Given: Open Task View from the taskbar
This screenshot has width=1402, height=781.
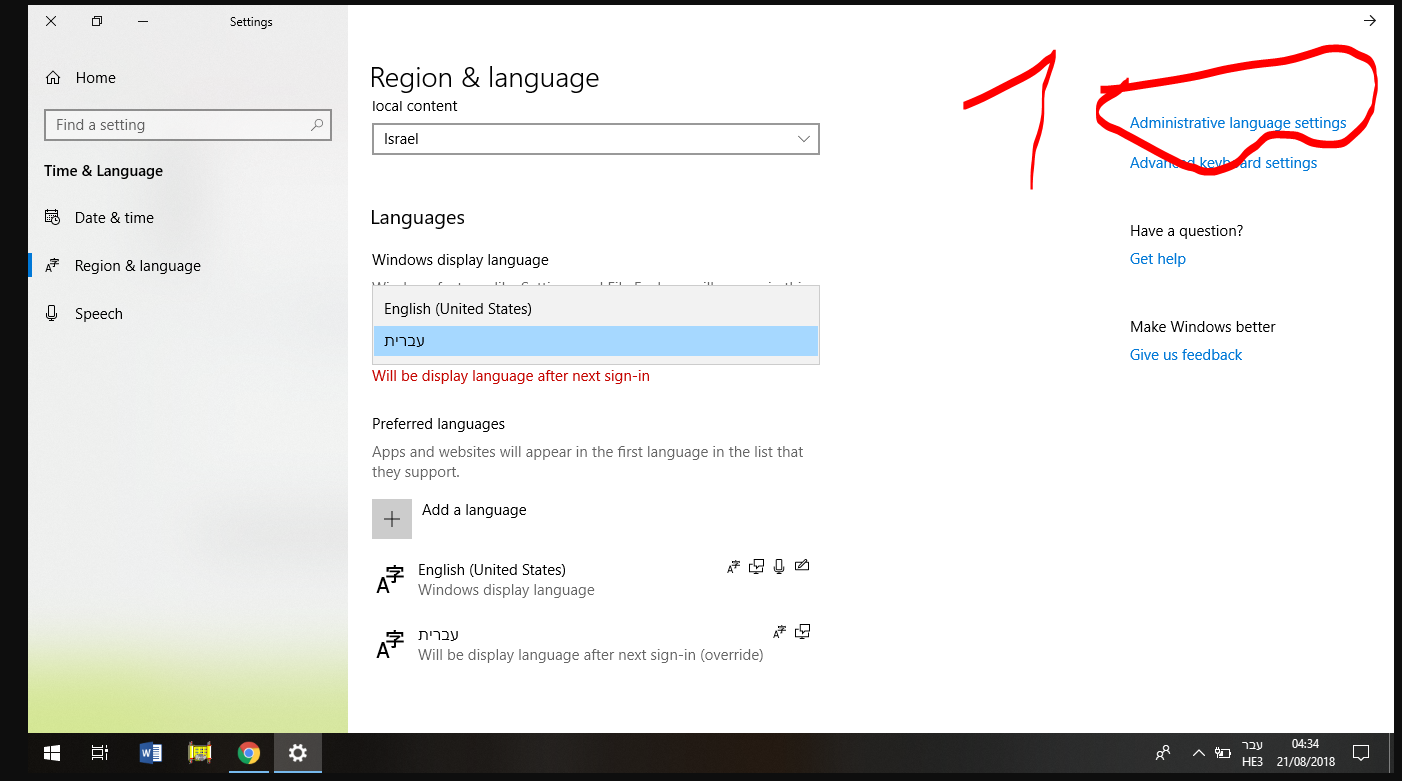Looking at the screenshot, I should pyautogui.click(x=100, y=753).
